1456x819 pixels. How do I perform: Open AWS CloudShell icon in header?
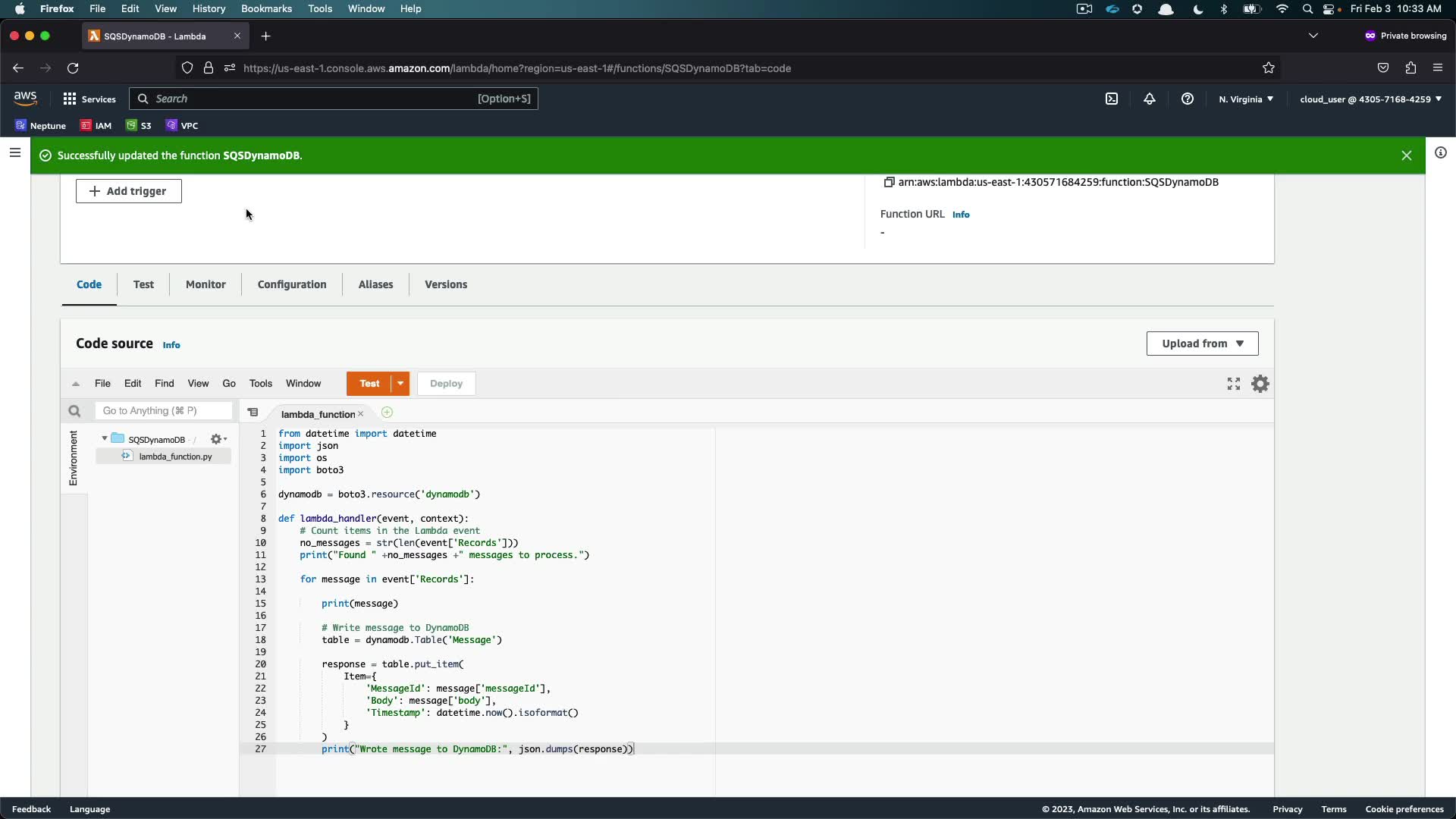coord(1112,99)
